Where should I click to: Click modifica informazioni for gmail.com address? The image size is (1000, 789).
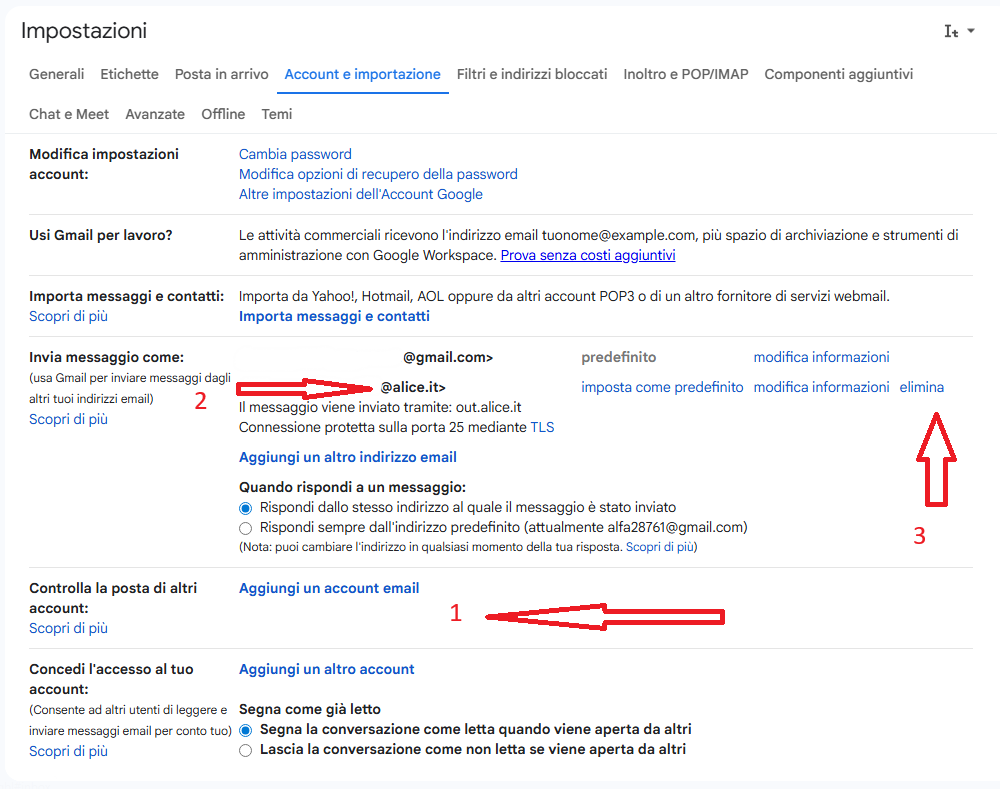[821, 357]
